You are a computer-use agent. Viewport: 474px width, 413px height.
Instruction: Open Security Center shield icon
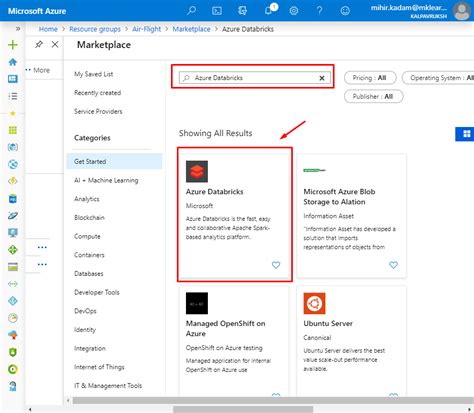point(13,352)
